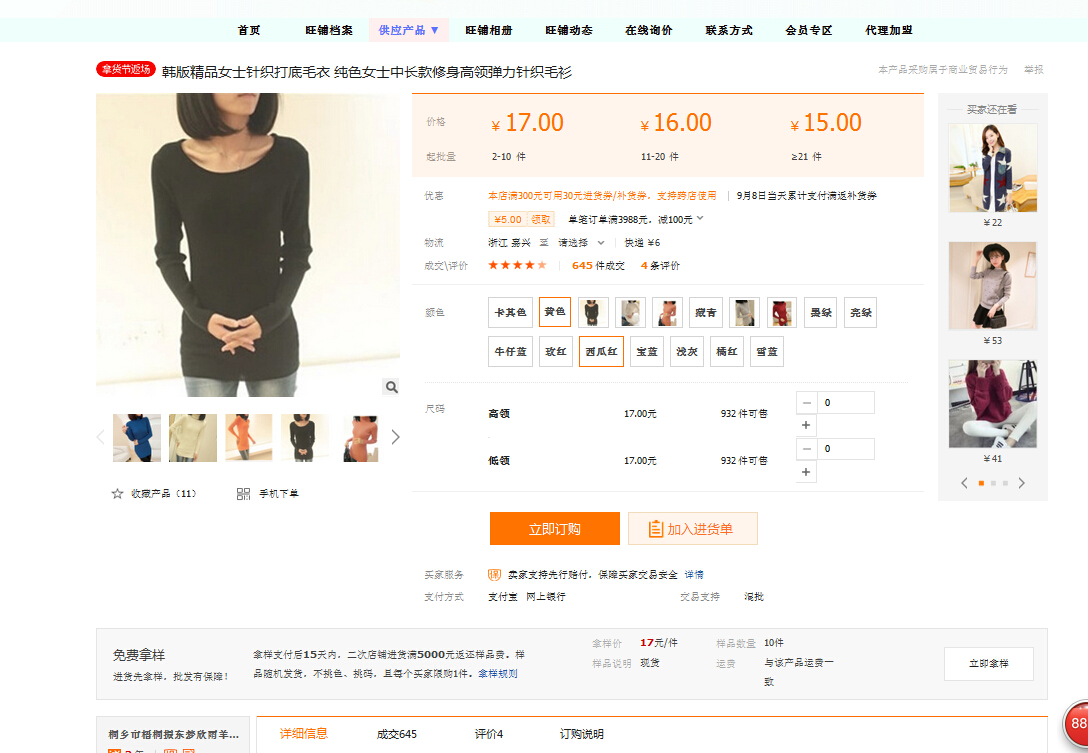The width and height of the screenshot is (1088, 753).
Task: Select the 卡其色 color option
Action: (x=510, y=313)
